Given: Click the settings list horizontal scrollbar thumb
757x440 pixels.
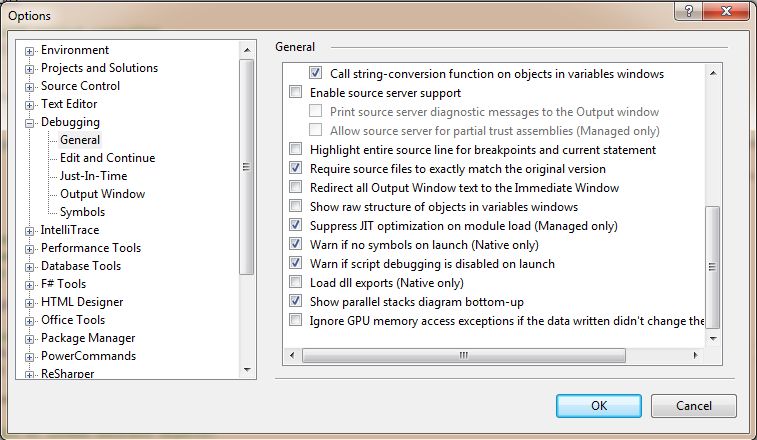Looking at the screenshot, I should 463,355.
